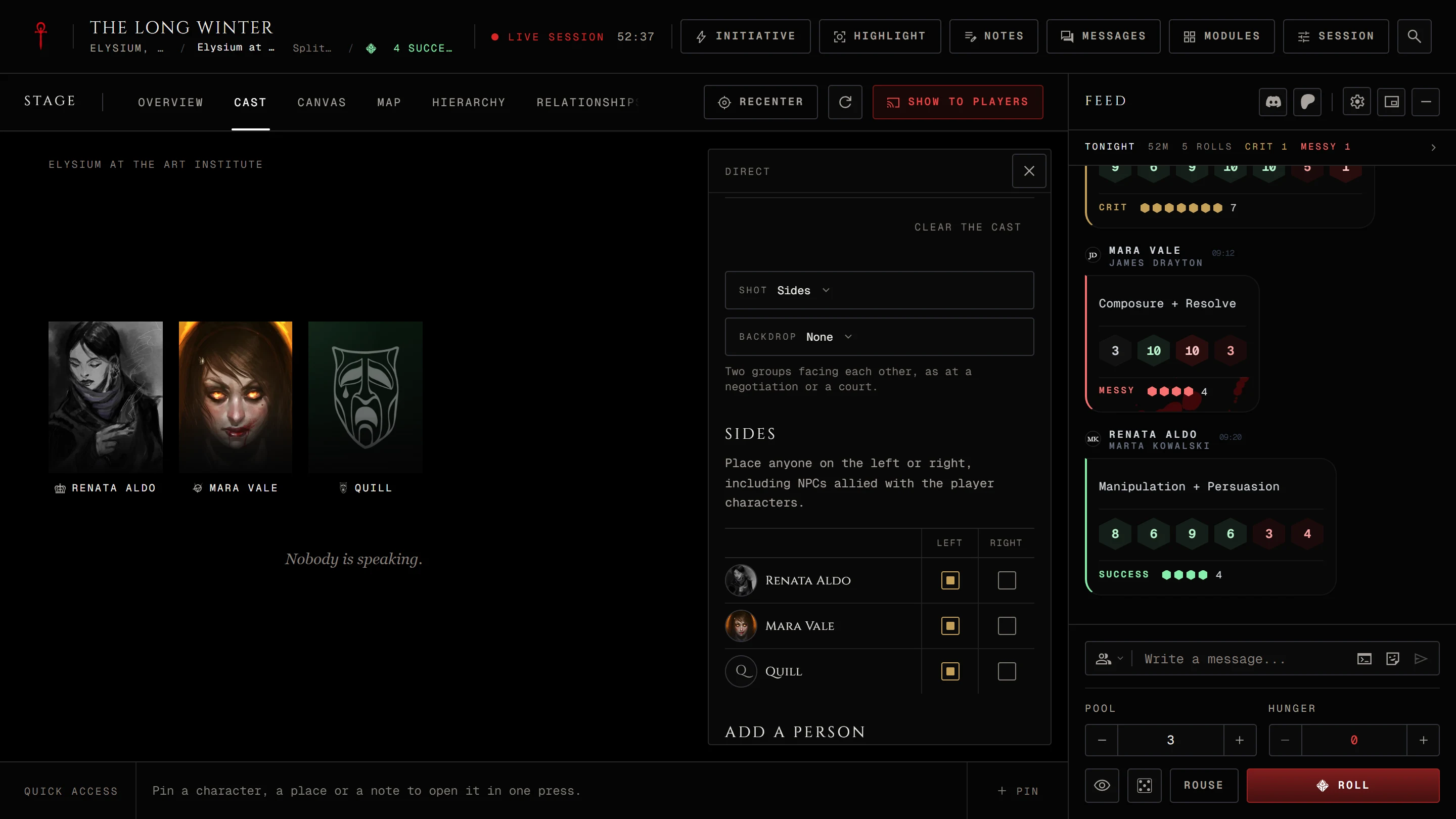Check Right side for Quill

[x=1007, y=671]
